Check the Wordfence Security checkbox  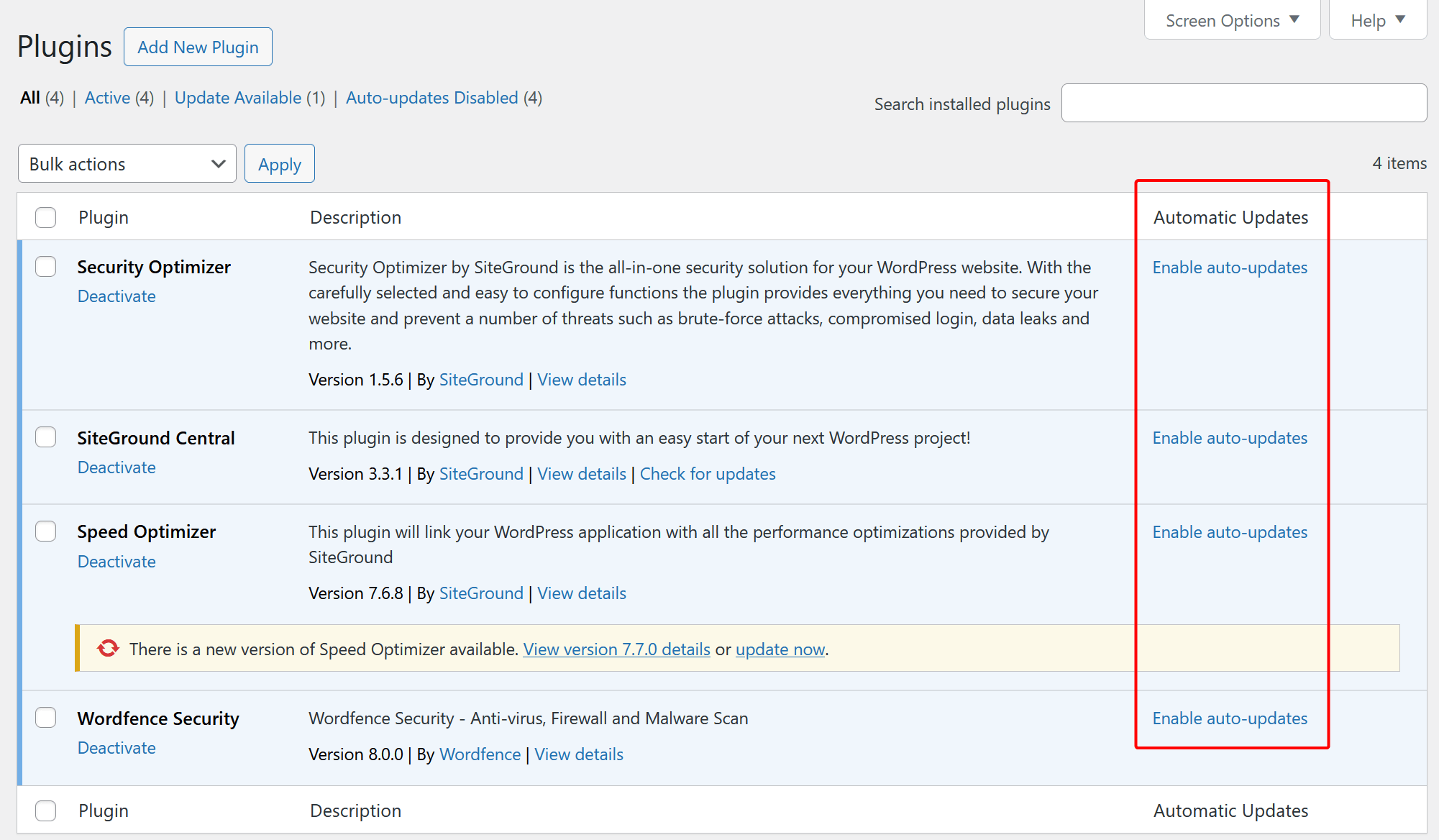(x=45, y=718)
